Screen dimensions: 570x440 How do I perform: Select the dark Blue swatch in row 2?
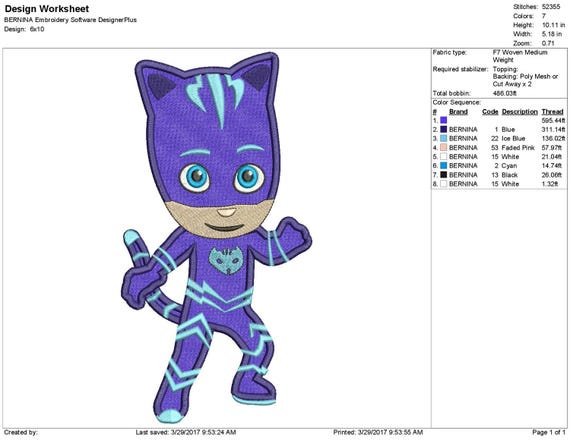pos(443,129)
